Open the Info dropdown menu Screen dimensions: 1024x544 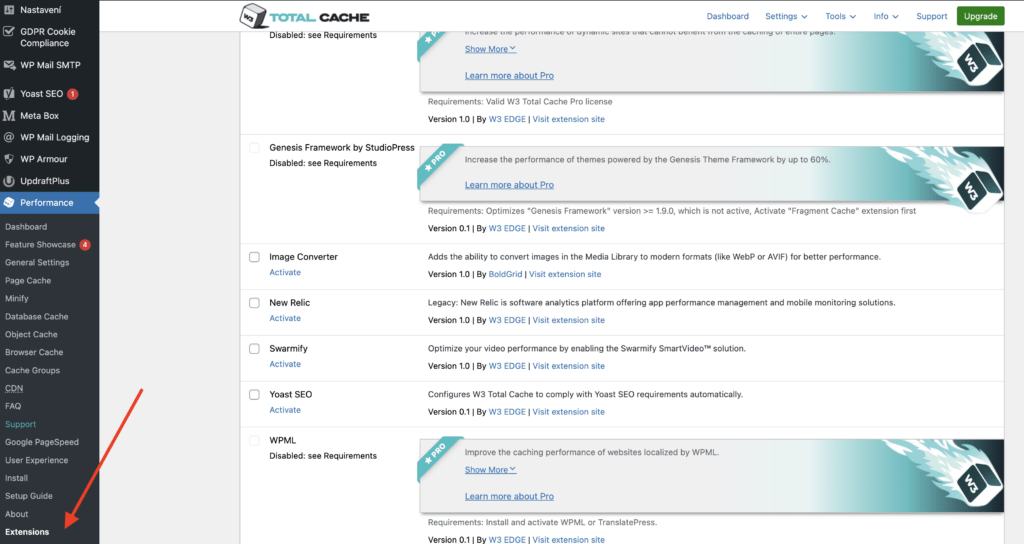tap(885, 17)
